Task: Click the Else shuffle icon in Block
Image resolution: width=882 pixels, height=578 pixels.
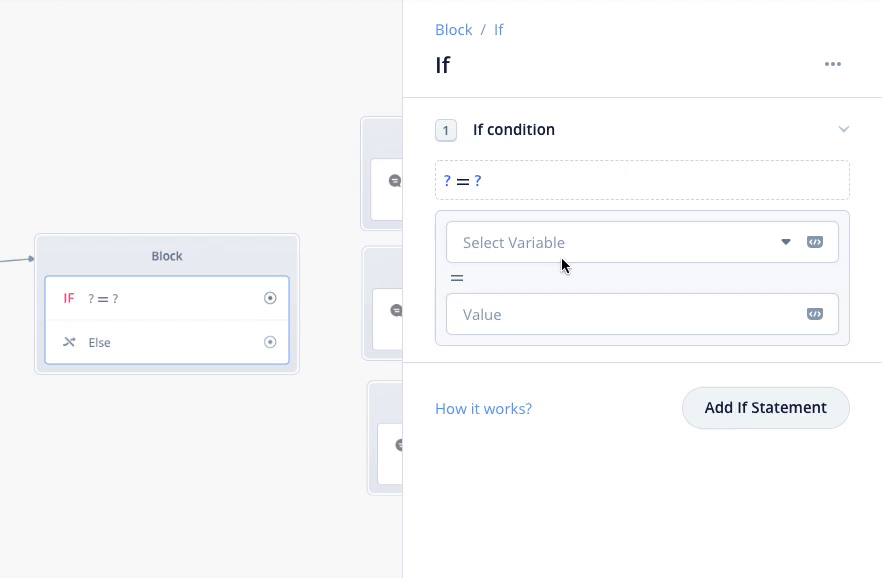Action: (69, 342)
